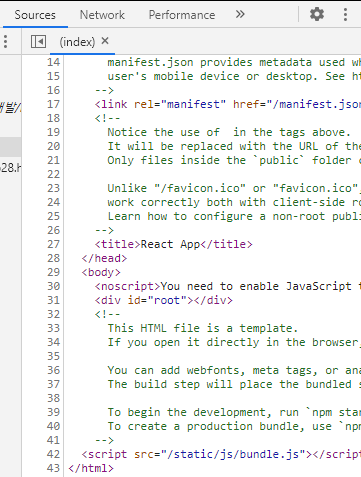Click line number 43 in gutter
Viewport: 361px width, 477px height.
click(x=53, y=468)
